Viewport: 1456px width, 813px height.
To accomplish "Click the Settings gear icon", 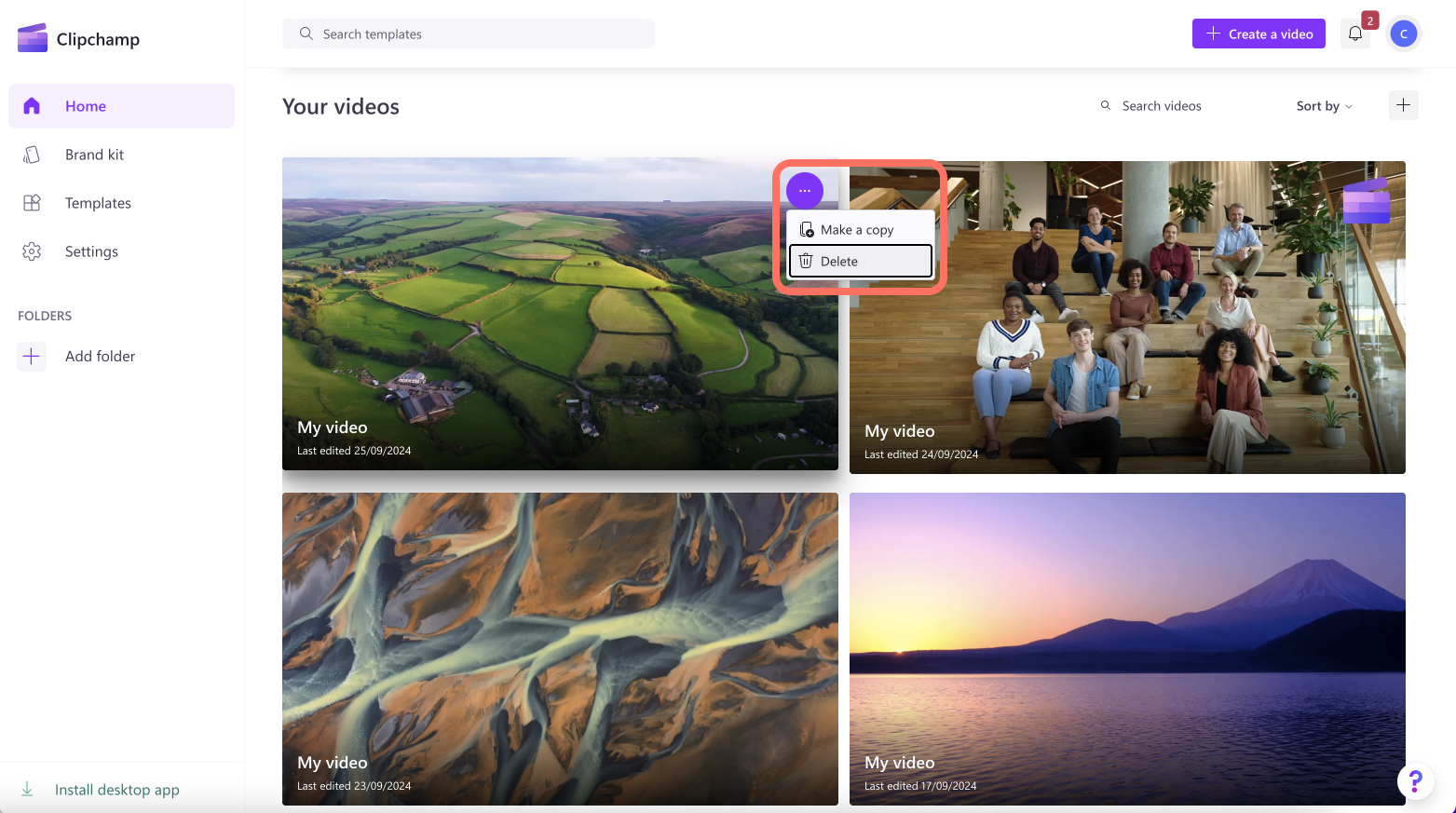I will point(32,251).
